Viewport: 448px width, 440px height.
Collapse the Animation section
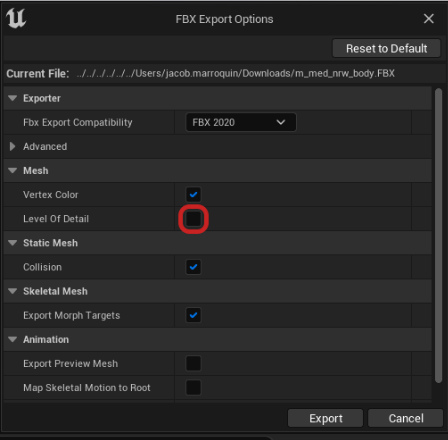click(13, 339)
